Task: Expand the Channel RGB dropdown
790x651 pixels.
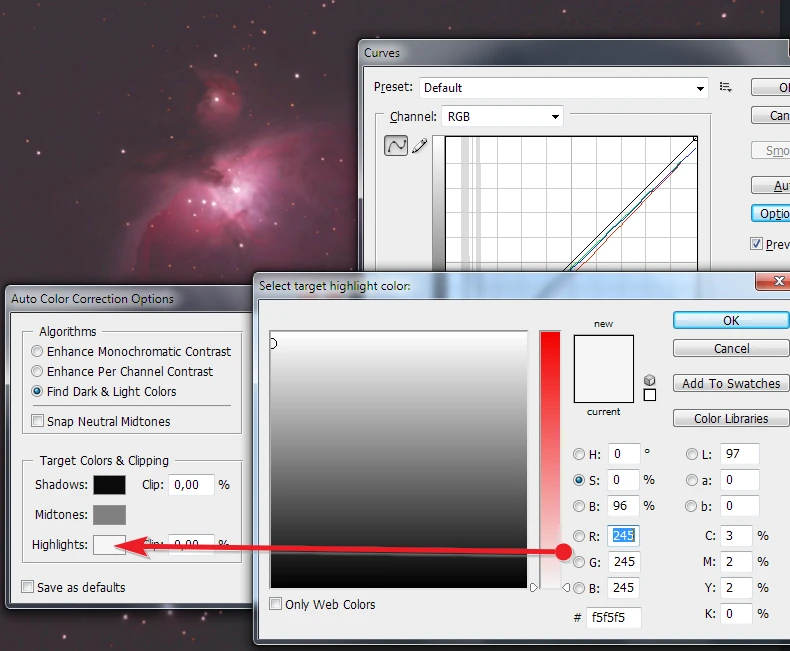Action: coord(502,117)
